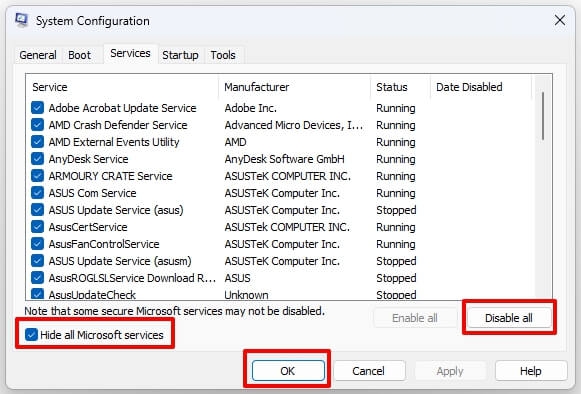Toggle ARMOURY CRATE Service checkbox
This screenshot has width=581, height=394.
point(37,176)
